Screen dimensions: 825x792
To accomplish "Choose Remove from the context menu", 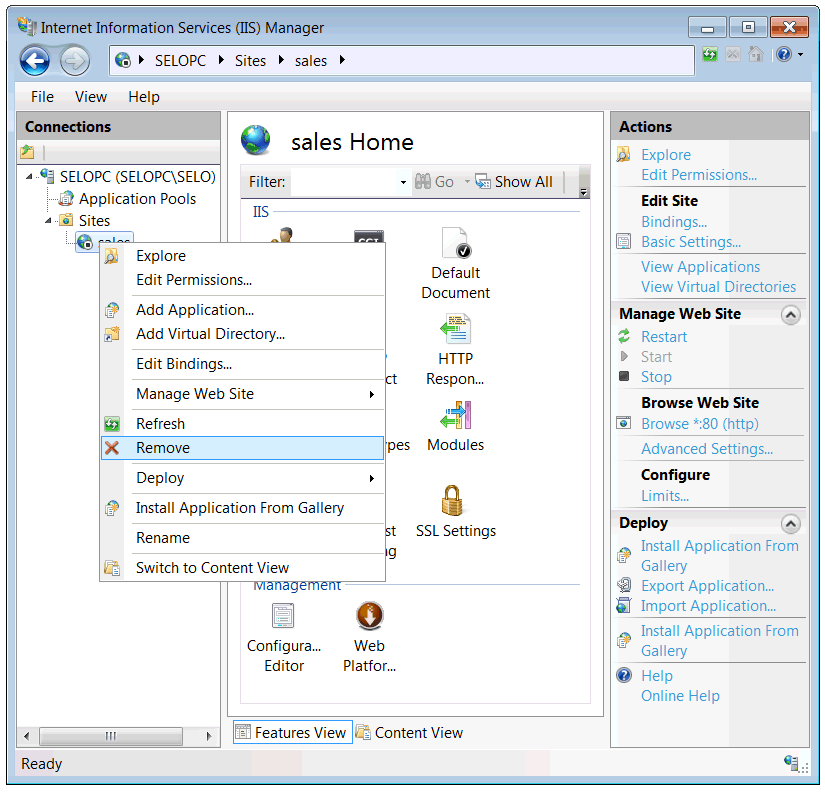I will tap(242, 448).
